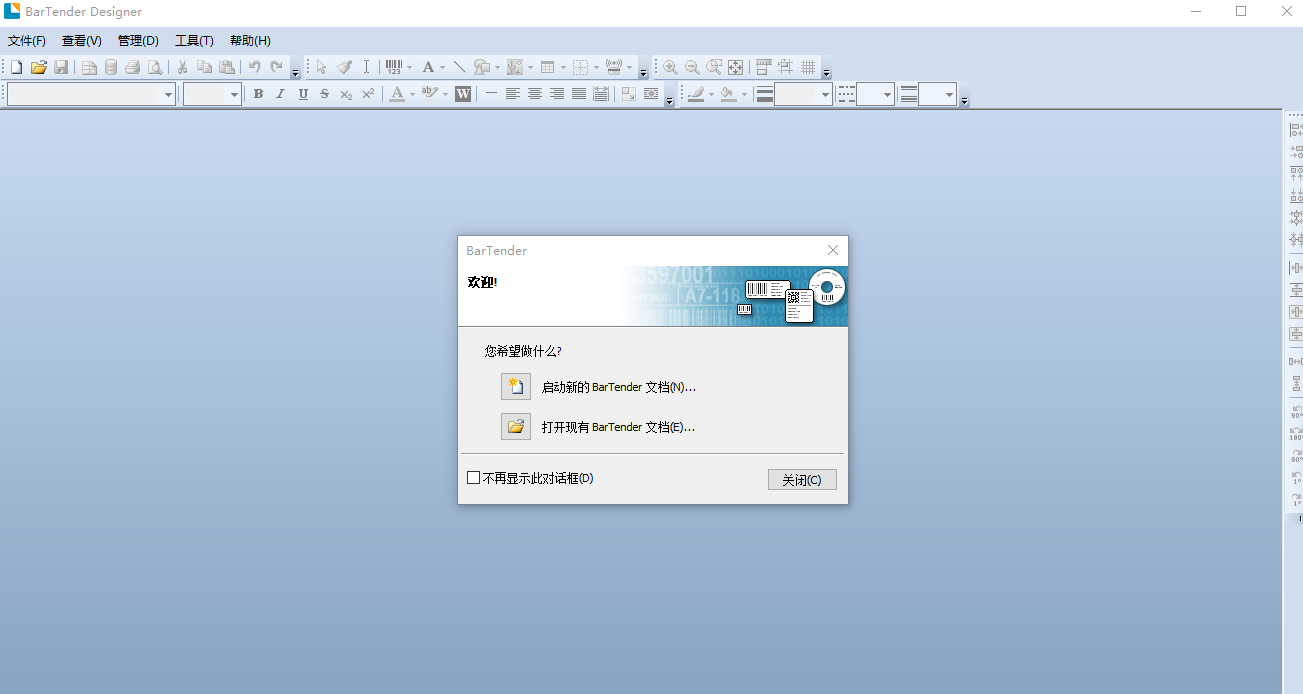The image size is (1303, 694).
Task: Open Print Preview magnifier icon
Action: tap(155, 67)
